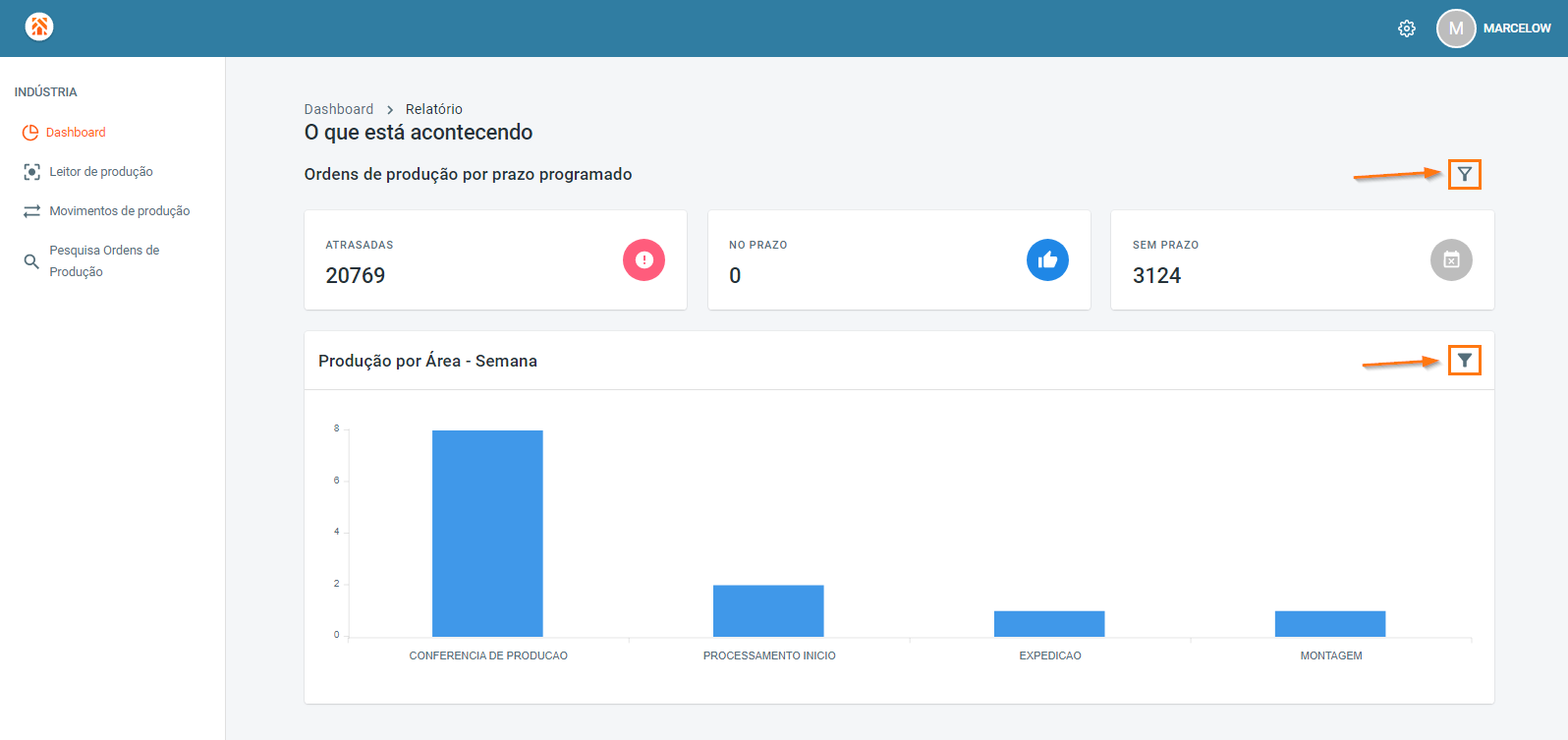Image resolution: width=1568 pixels, height=740 pixels.
Task: Click the blue thumbs-up No Prazo icon
Action: pos(1047,259)
